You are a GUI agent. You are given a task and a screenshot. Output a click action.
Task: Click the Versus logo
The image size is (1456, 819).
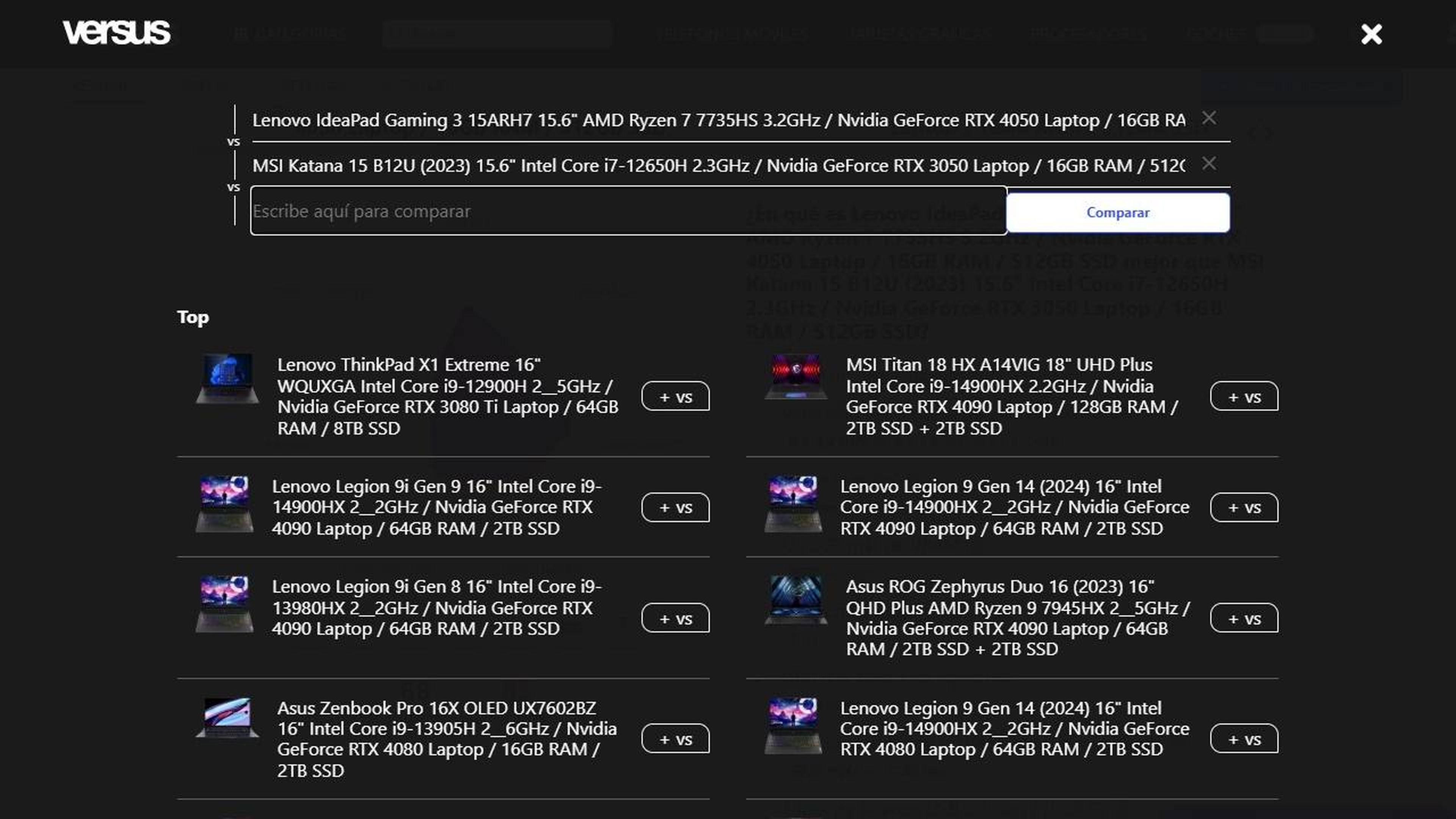pyautogui.click(x=116, y=33)
